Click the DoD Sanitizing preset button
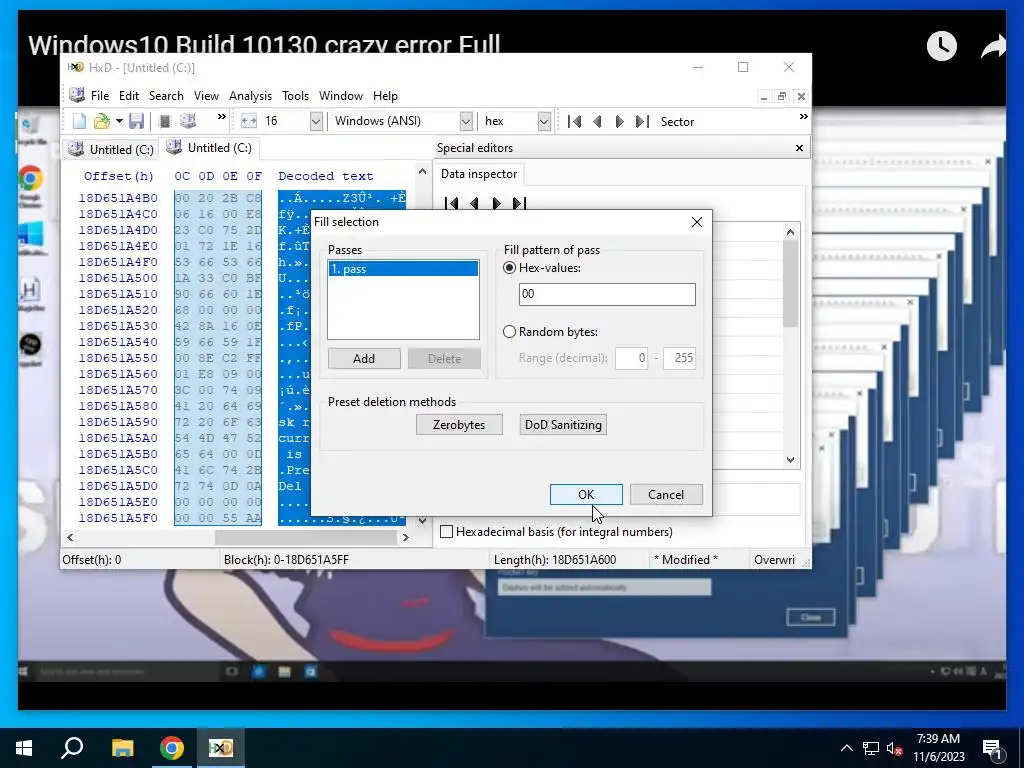This screenshot has width=1024, height=768. click(x=563, y=424)
